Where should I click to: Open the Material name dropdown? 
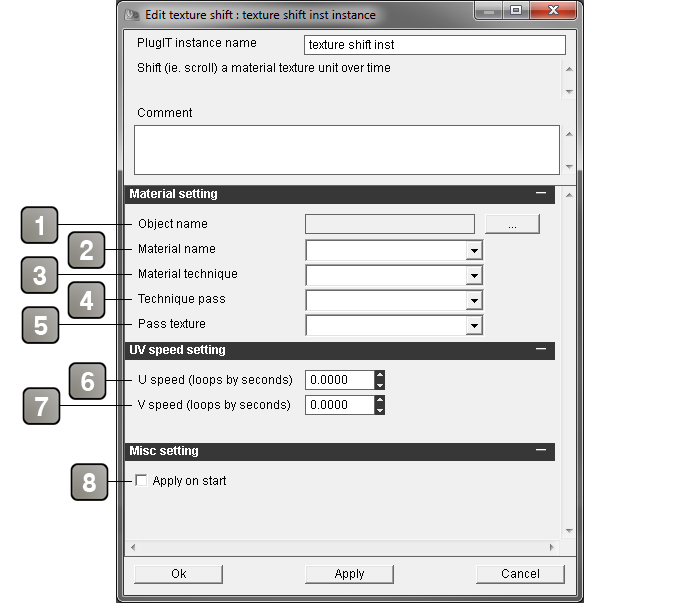click(x=474, y=250)
